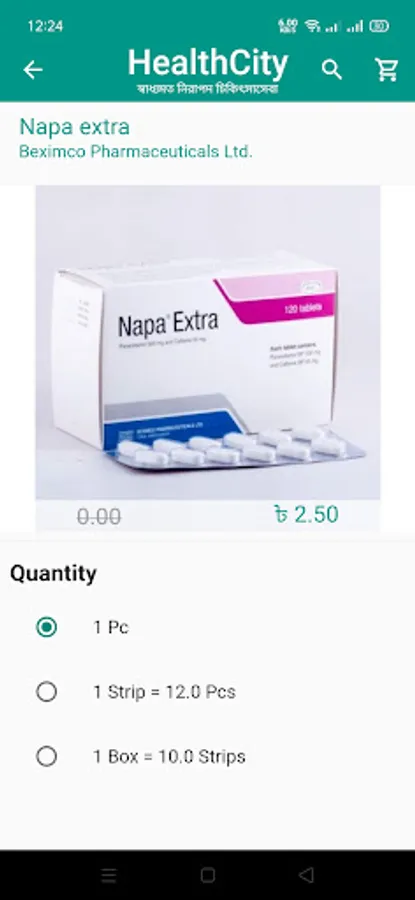
Task: Tap the battery indicator in status bar
Action: [x=379, y=26]
